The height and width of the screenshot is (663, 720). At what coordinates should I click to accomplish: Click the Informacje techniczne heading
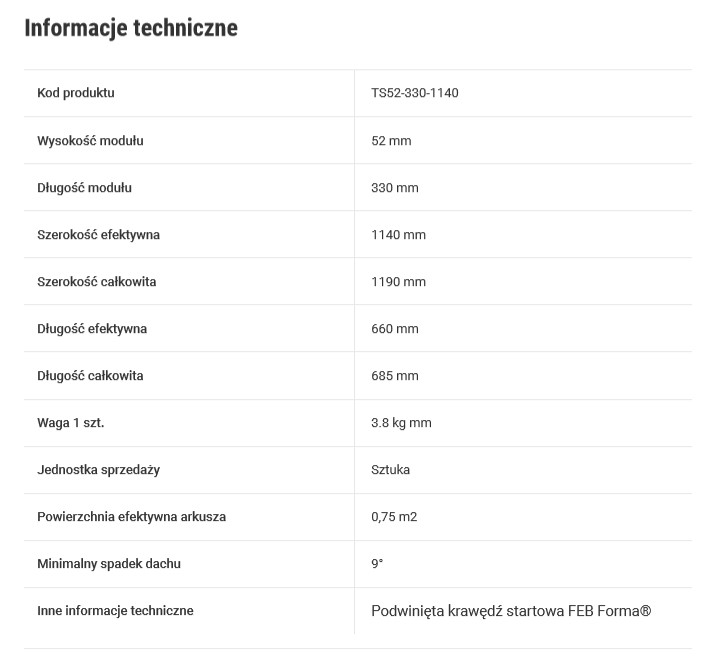(131, 28)
